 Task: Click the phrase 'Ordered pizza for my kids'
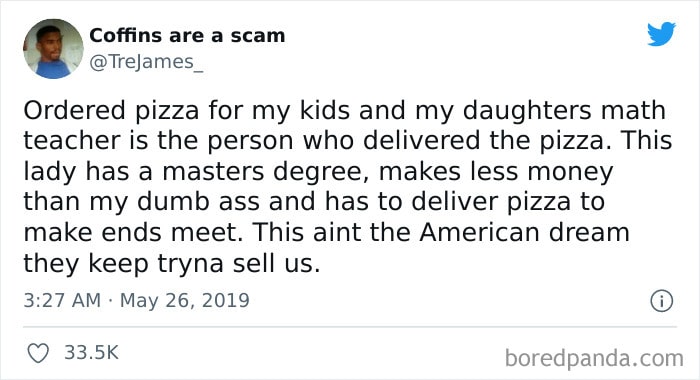click(x=187, y=111)
